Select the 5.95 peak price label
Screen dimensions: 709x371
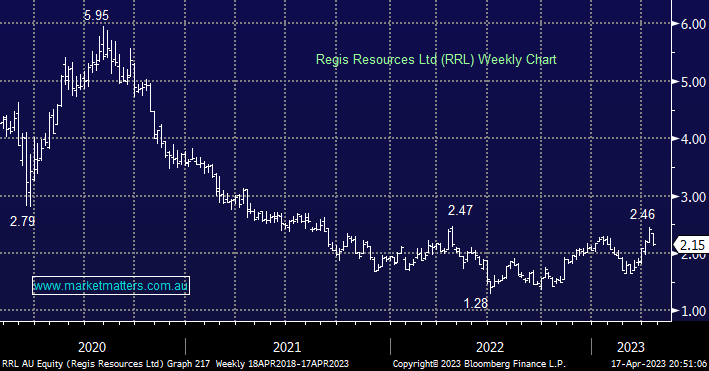(96, 15)
